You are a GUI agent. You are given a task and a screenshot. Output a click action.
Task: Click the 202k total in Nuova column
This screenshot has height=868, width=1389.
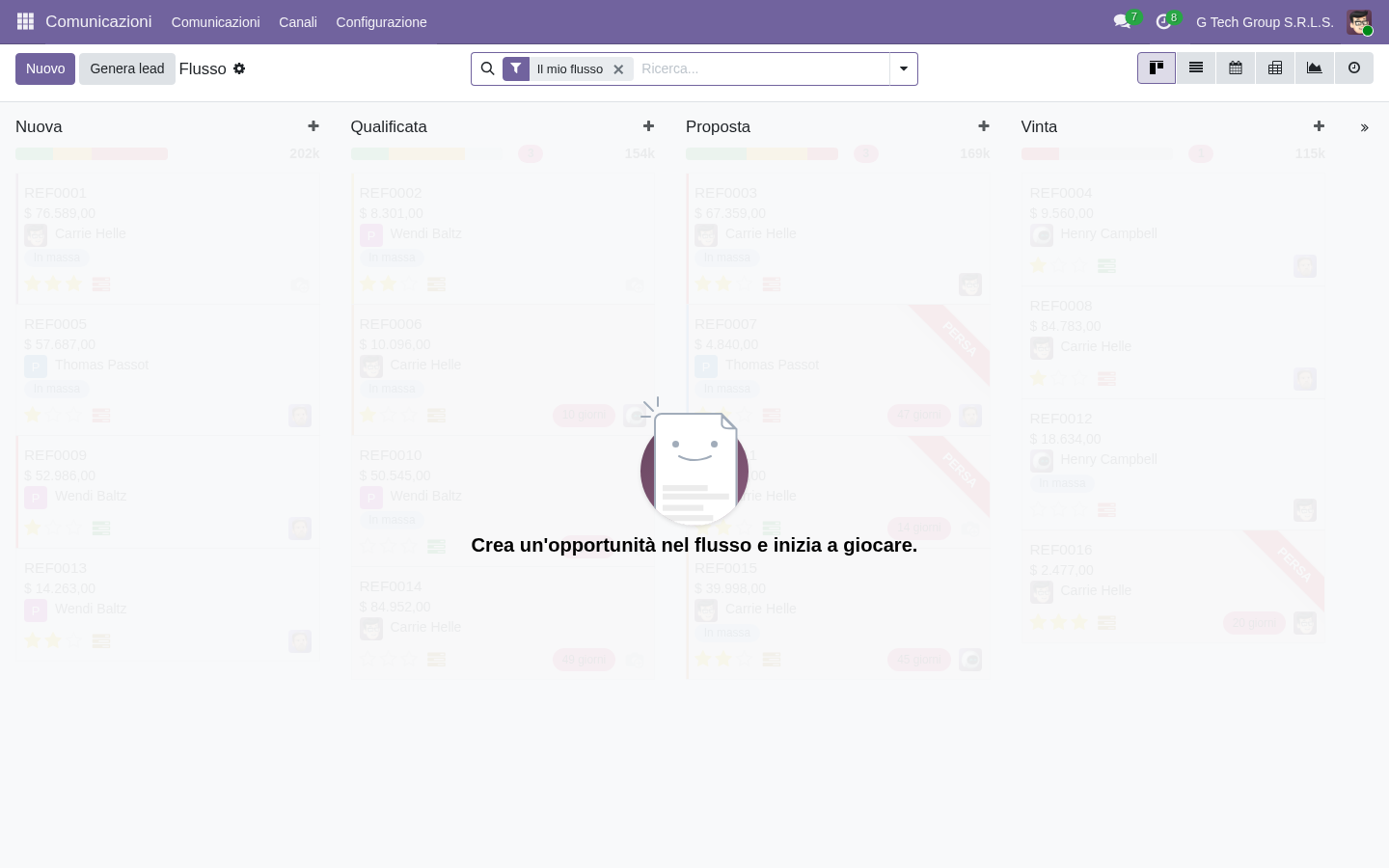304,153
